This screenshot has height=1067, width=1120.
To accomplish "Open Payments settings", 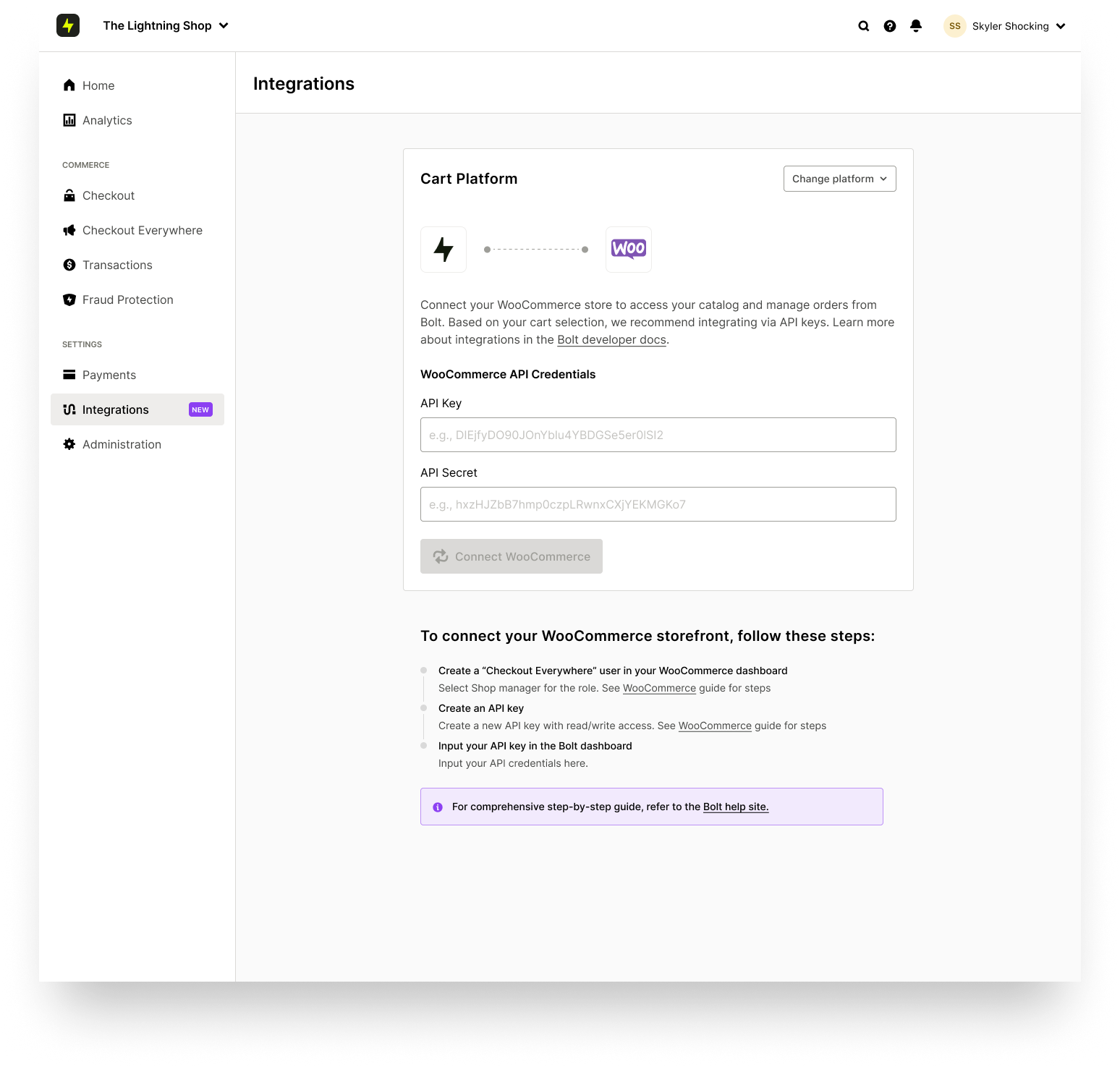I will coord(137,375).
